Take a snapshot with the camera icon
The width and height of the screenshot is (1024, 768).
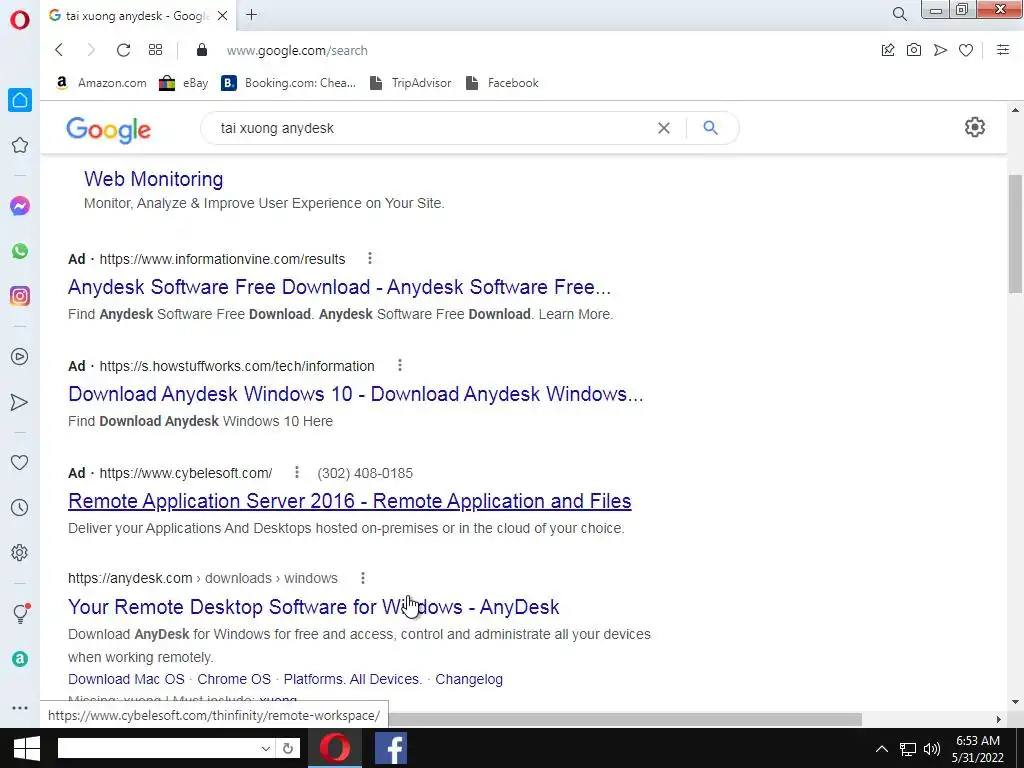[x=914, y=50]
